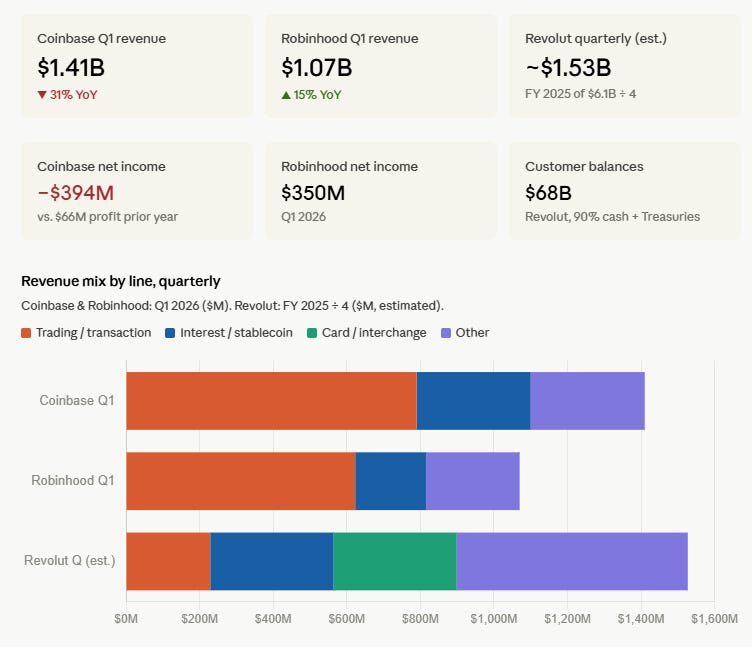Image resolution: width=752 pixels, height=647 pixels.
Task: Click the Other legend purple swatch
Action: (x=446, y=333)
